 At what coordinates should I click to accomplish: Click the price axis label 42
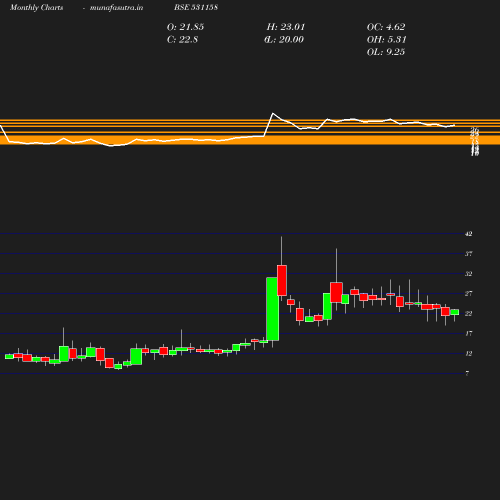(469, 234)
